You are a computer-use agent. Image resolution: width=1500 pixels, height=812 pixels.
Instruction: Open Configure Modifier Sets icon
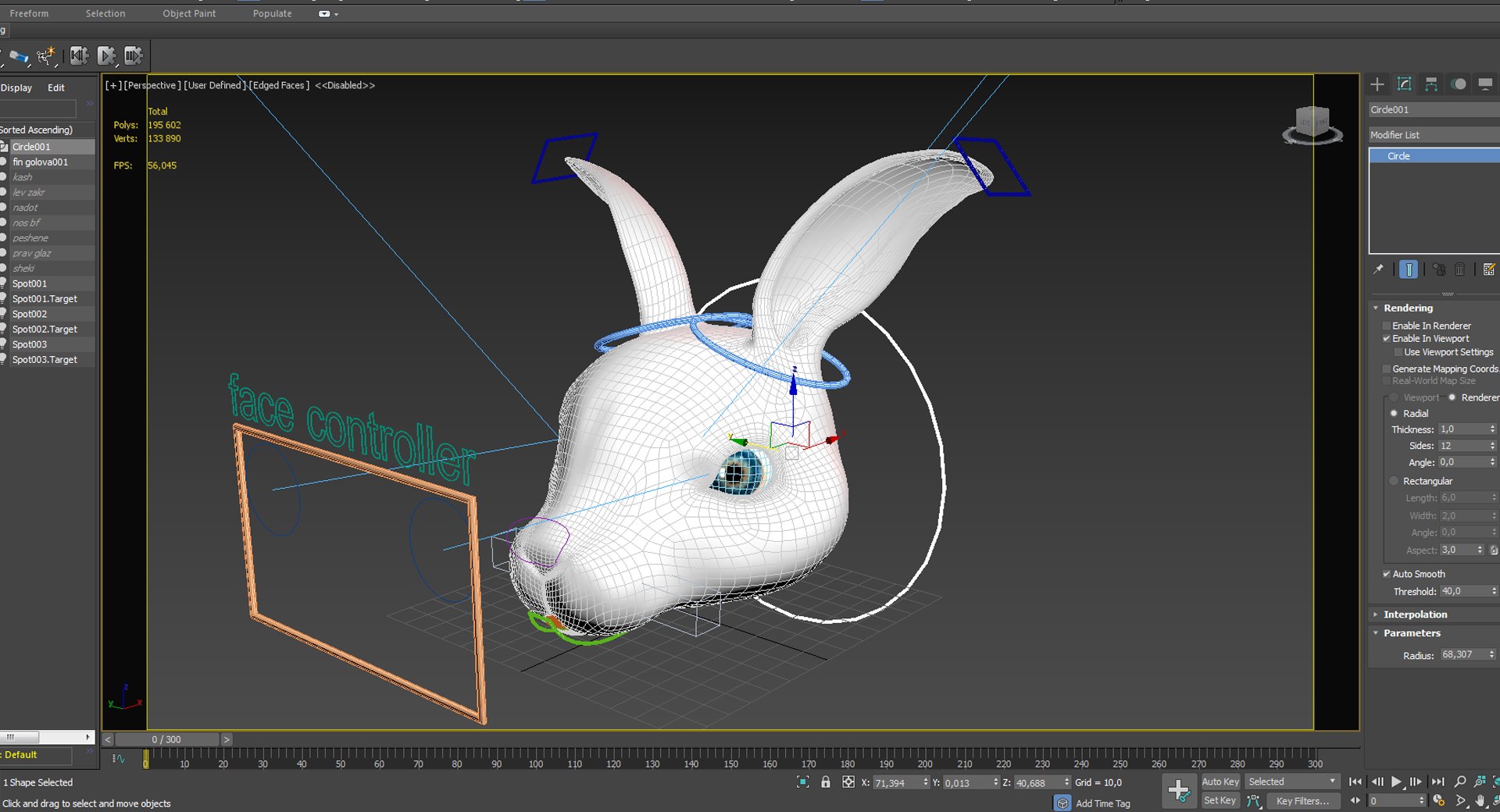click(x=1489, y=269)
